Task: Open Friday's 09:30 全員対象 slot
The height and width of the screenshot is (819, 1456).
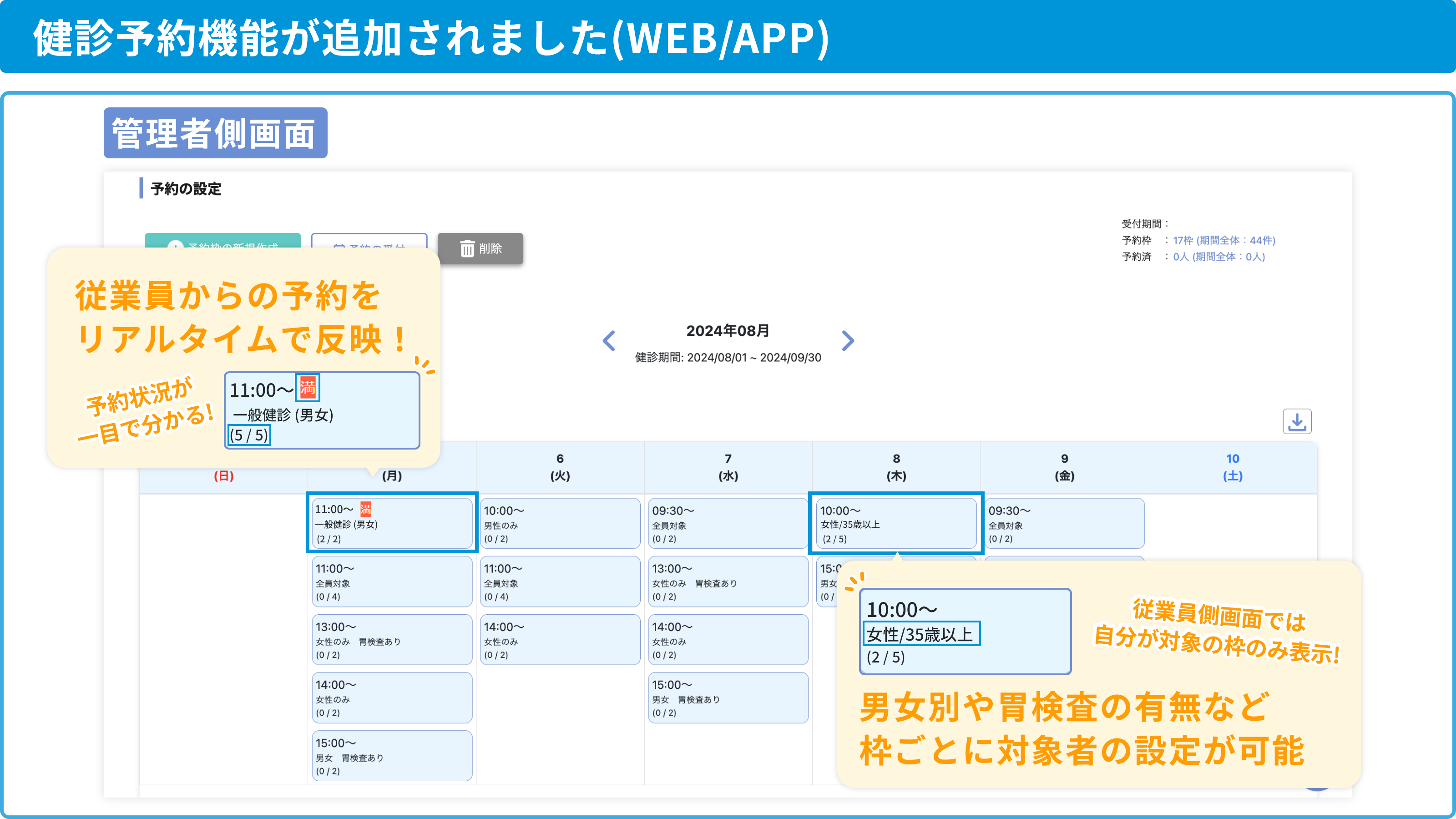Action: pos(1064,523)
